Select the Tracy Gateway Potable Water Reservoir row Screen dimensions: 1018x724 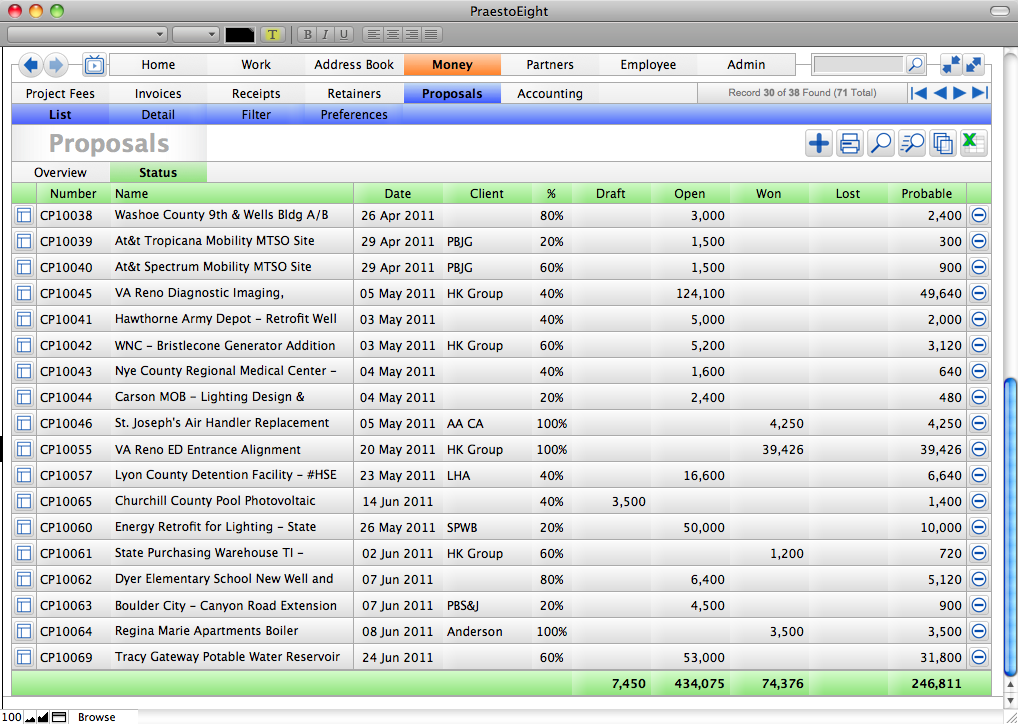pyautogui.click(x=501, y=657)
